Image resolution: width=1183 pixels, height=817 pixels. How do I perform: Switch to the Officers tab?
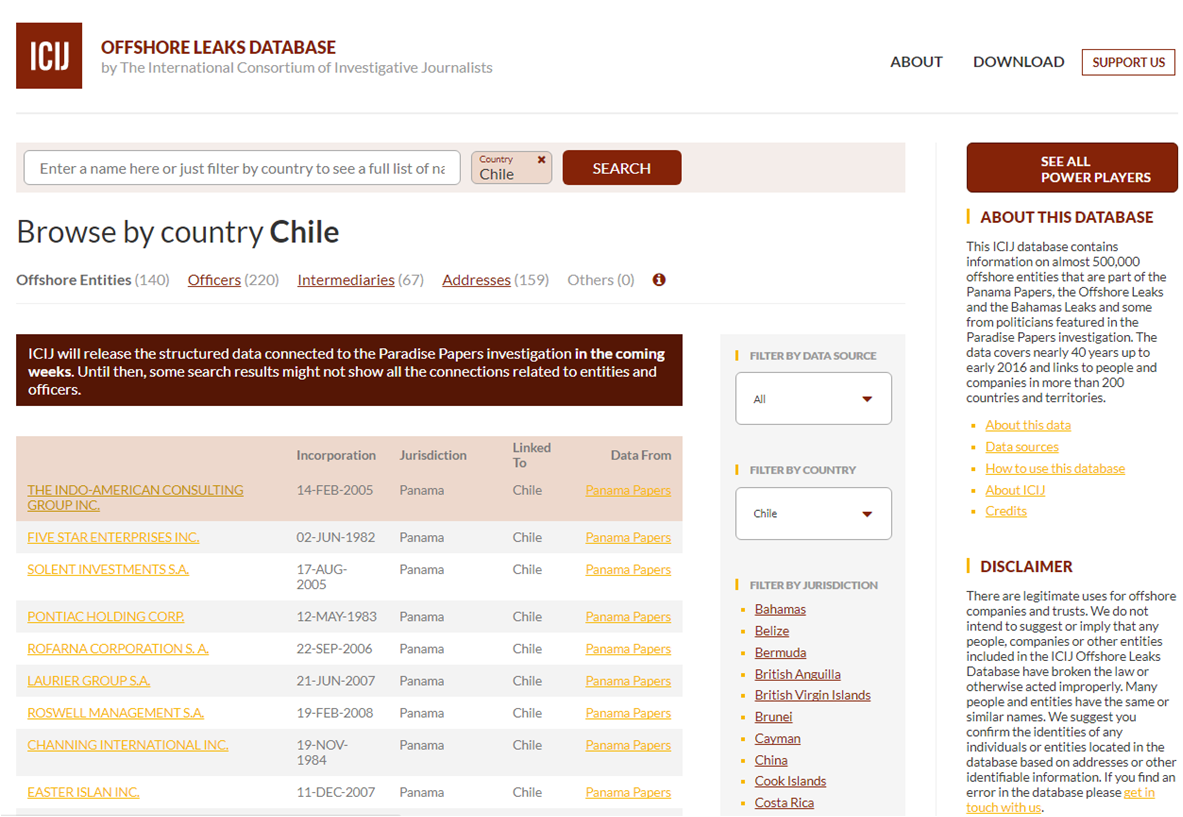pos(214,280)
